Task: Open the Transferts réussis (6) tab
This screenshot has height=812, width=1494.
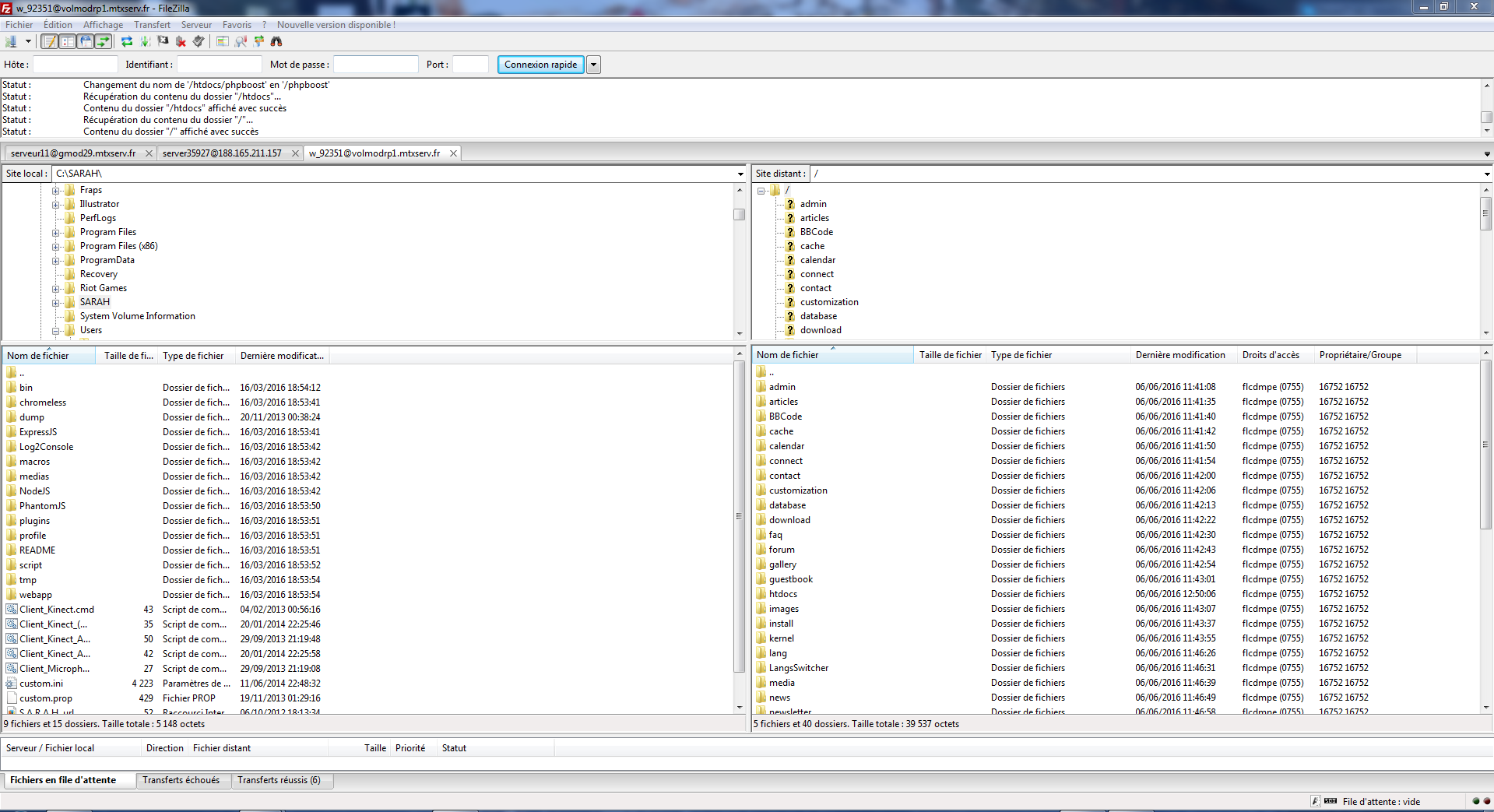Action: tap(279, 780)
